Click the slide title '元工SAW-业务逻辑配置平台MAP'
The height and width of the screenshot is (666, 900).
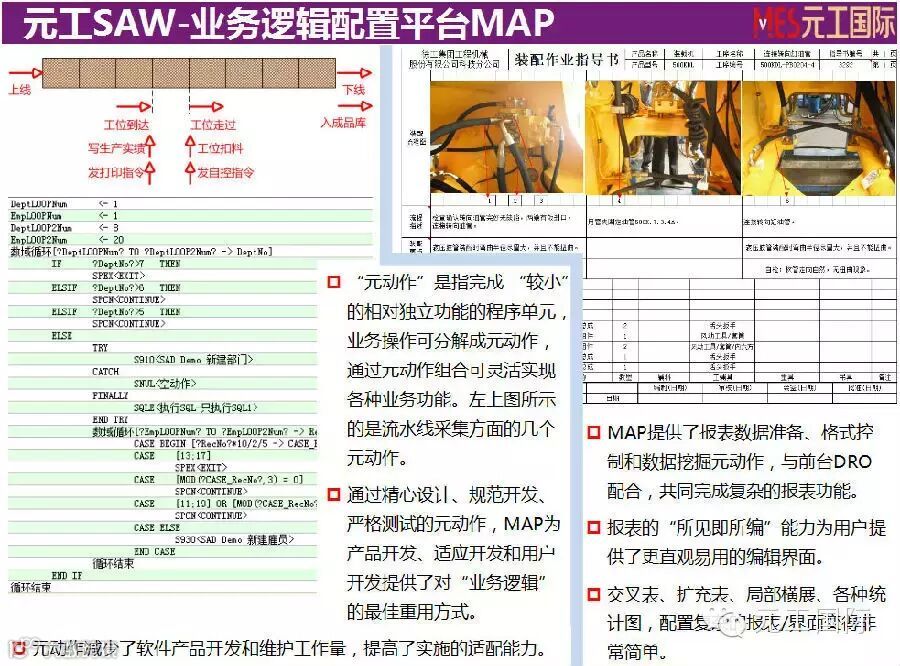click(x=288, y=23)
